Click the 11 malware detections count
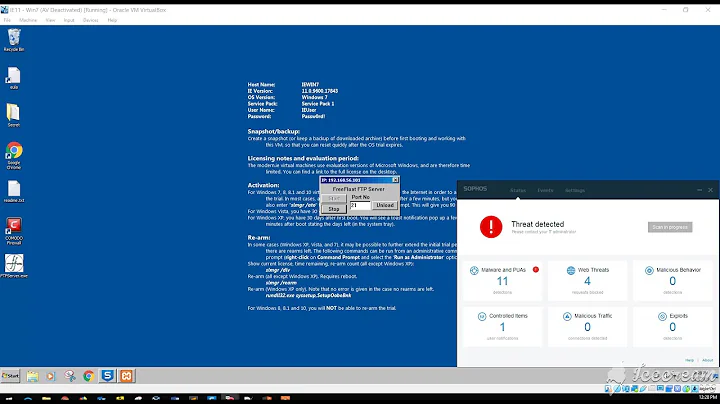Image resolution: width=720 pixels, height=404 pixels. (x=502, y=281)
